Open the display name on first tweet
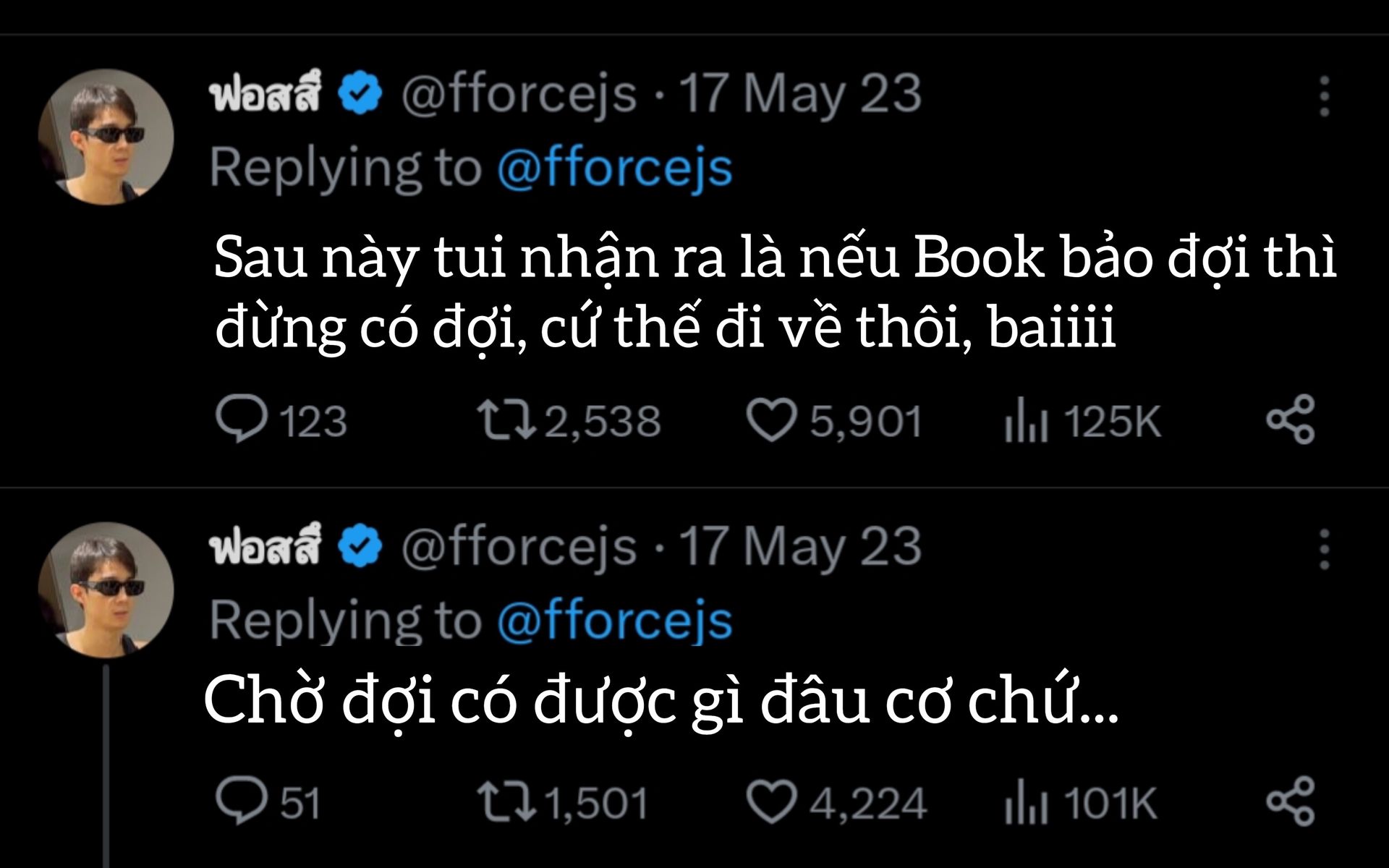 264,95
